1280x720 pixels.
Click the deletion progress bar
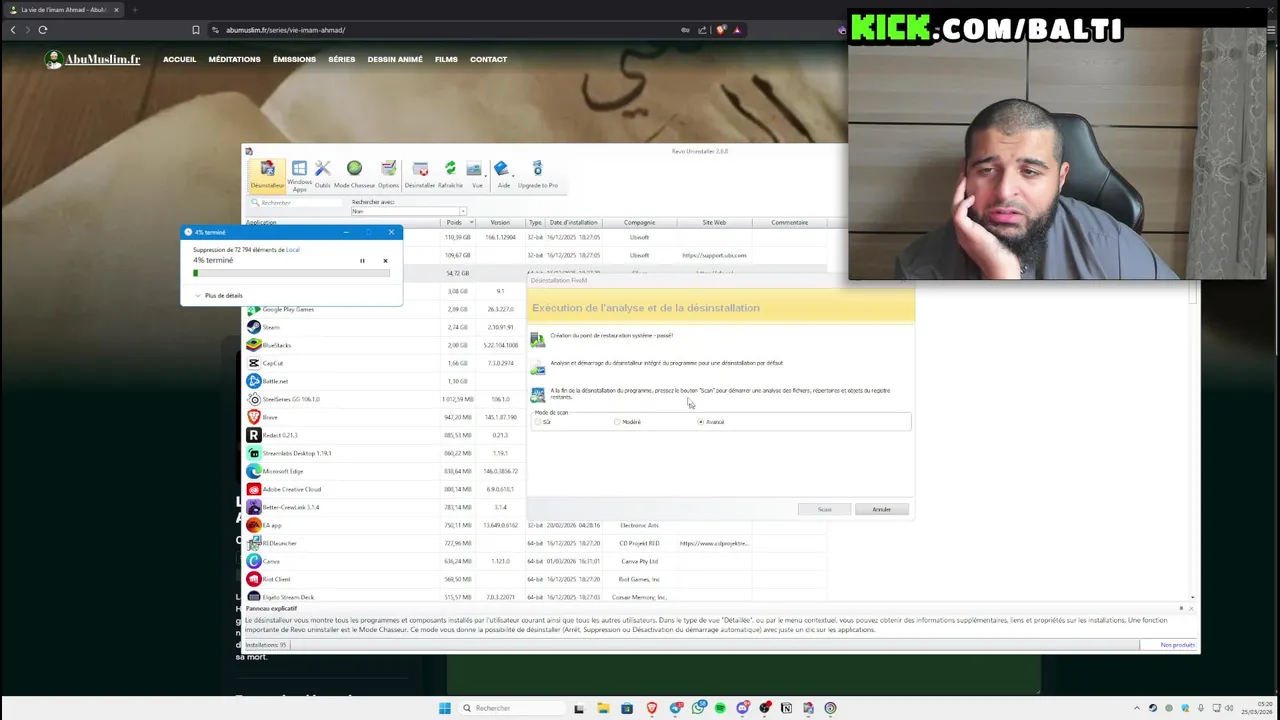(292, 272)
